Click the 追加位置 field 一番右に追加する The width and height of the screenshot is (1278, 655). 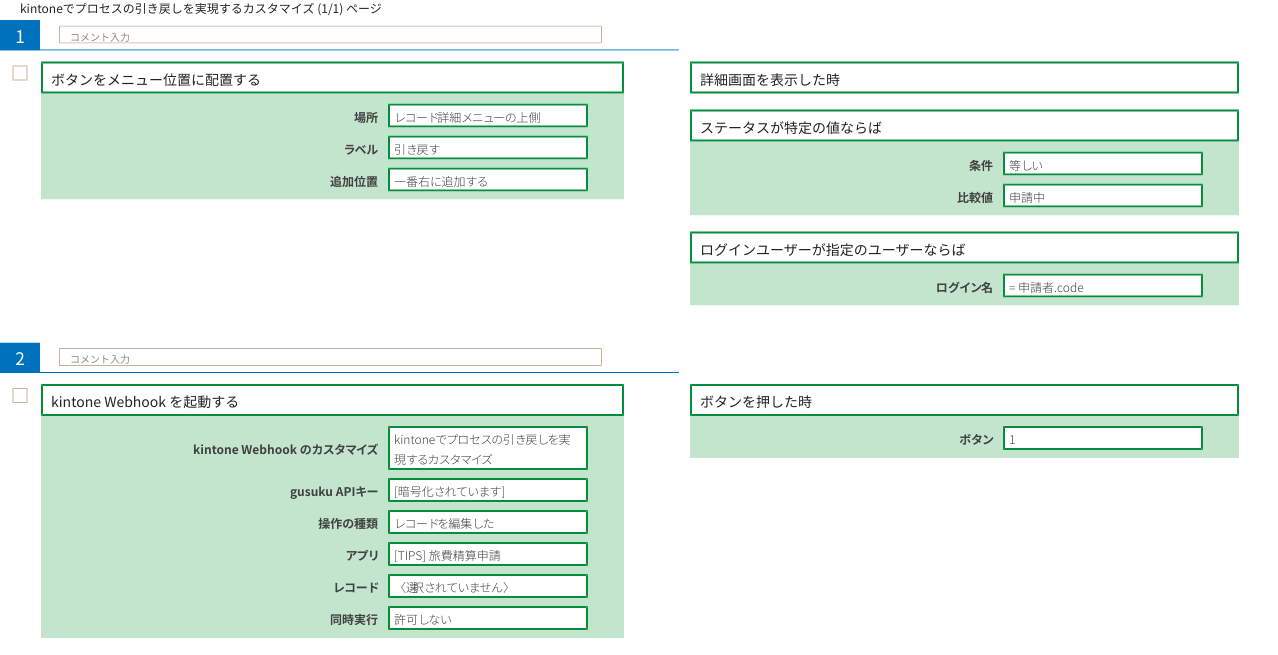488,180
